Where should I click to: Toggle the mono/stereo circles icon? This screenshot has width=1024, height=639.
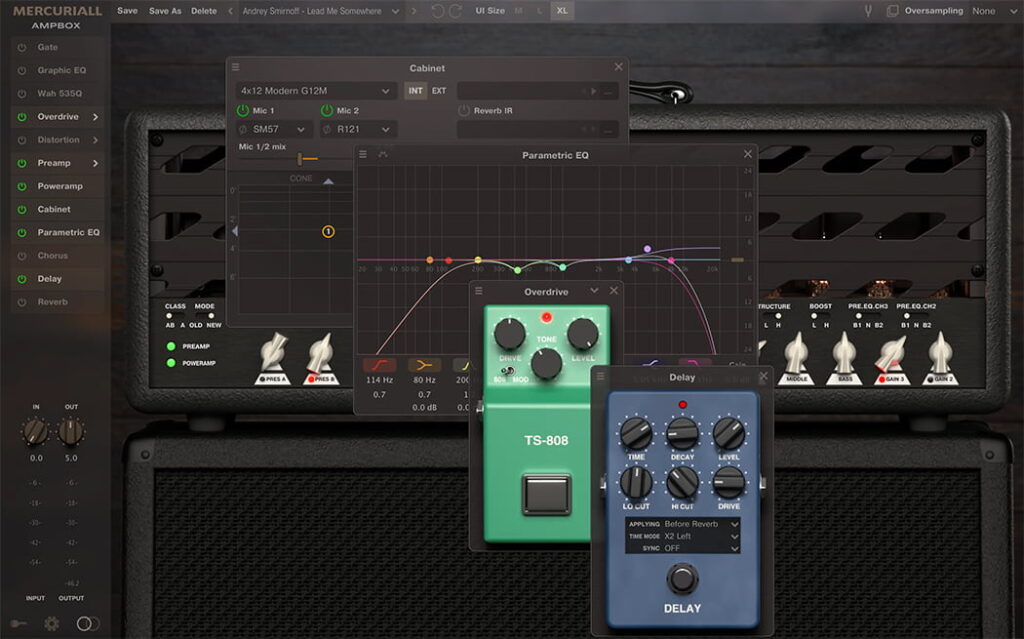(x=88, y=624)
